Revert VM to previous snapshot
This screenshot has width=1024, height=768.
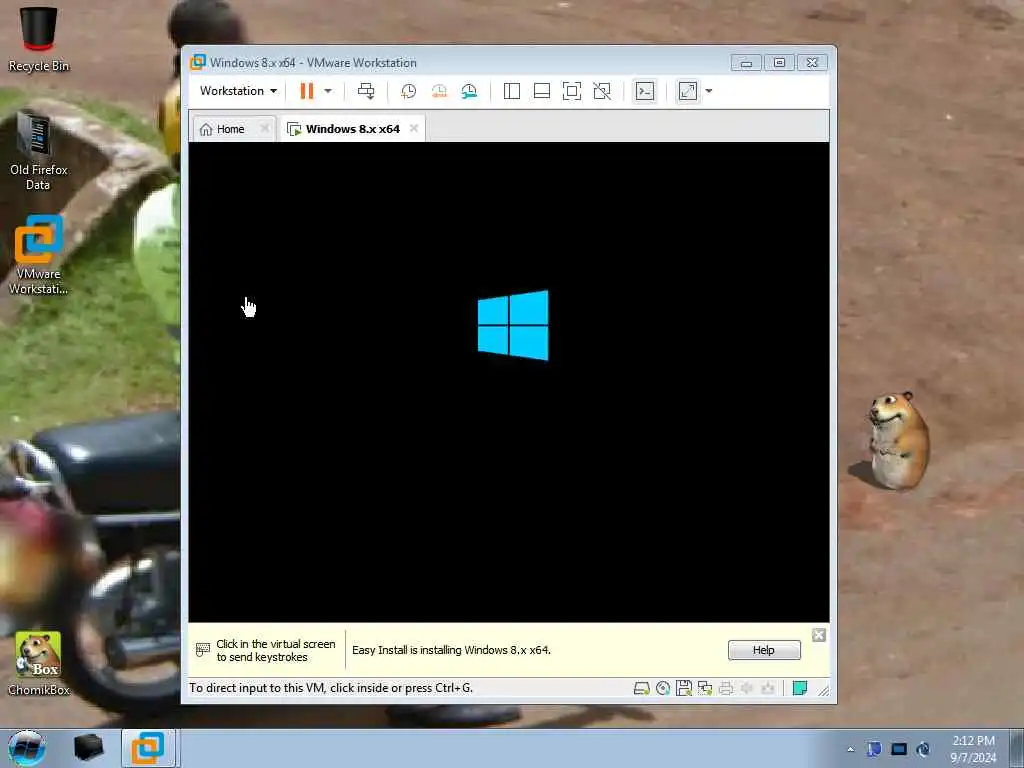[x=439, y=91]
